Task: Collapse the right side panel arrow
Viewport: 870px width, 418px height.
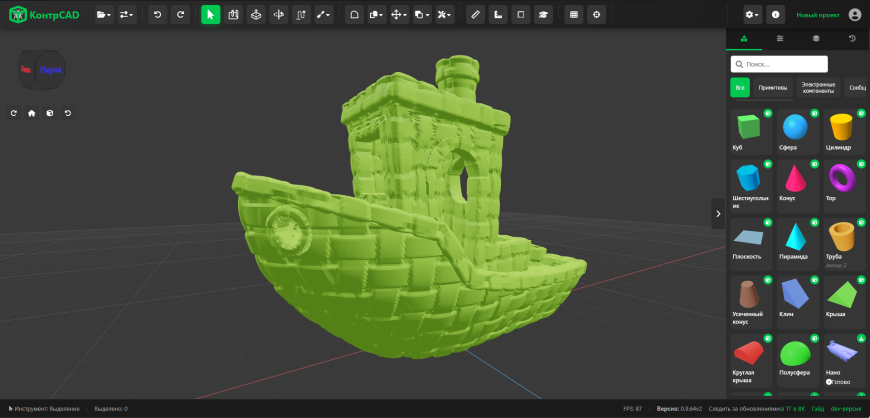Action: [718, 214]
